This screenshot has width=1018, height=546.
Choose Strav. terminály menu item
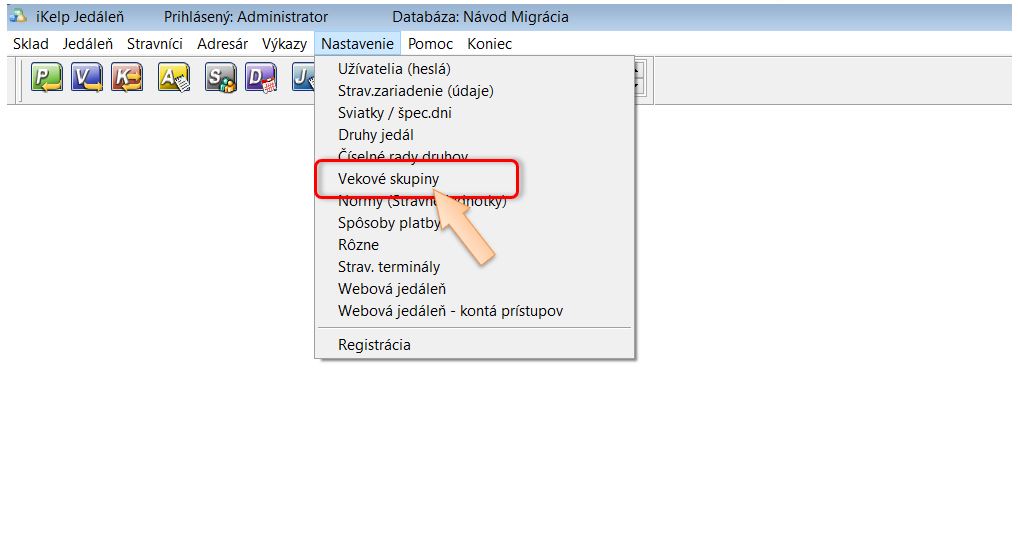click(x=389, y=267)
